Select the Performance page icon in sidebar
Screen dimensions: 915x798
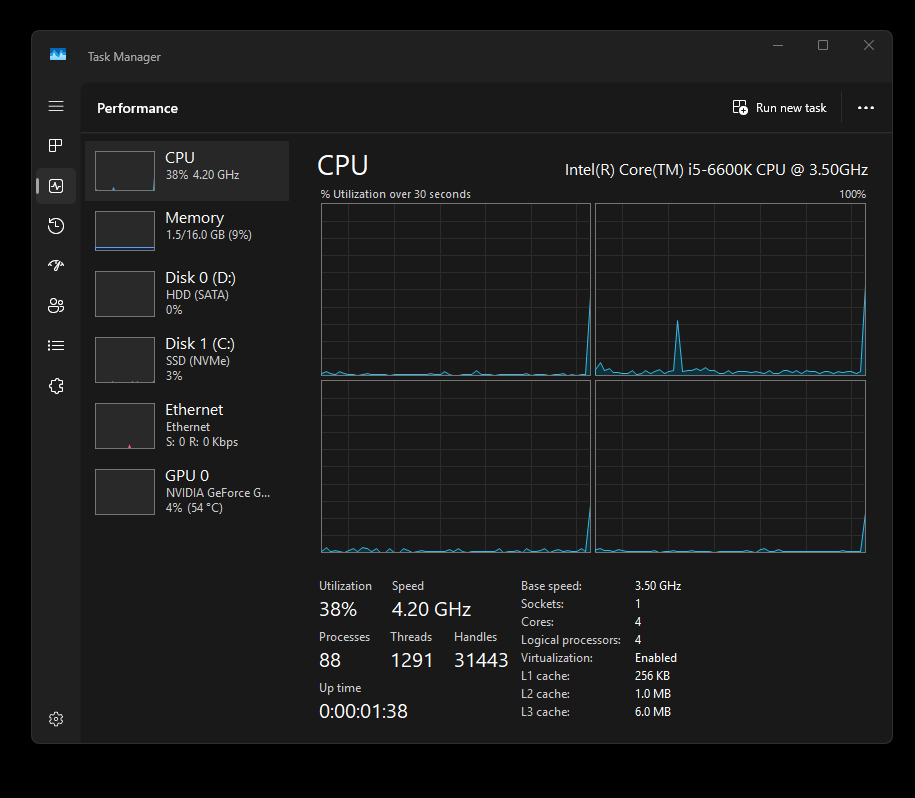click(56, 186)
